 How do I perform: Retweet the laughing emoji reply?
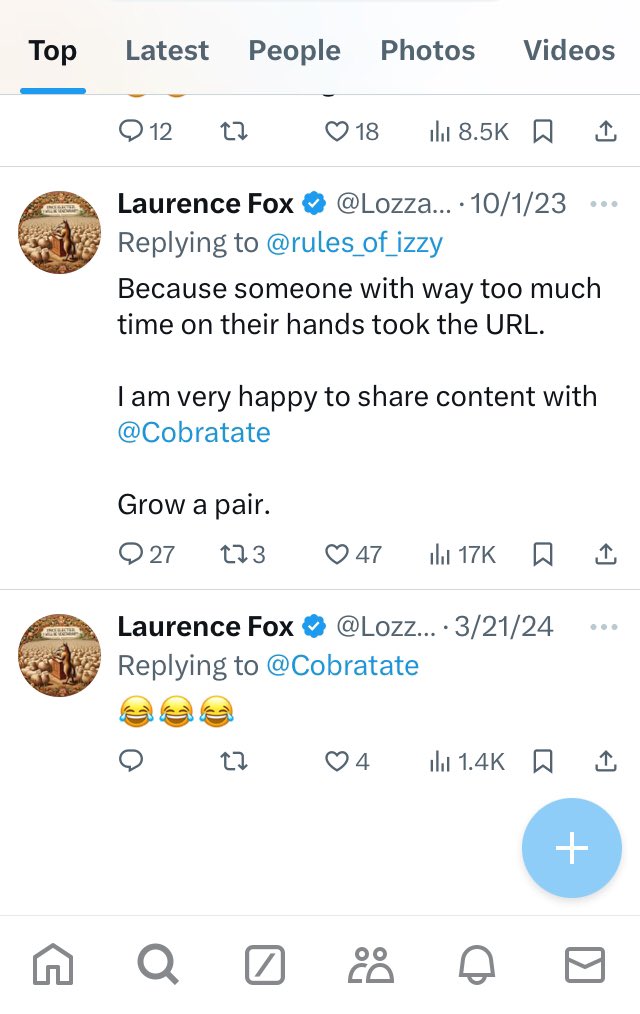pos(234,762)
